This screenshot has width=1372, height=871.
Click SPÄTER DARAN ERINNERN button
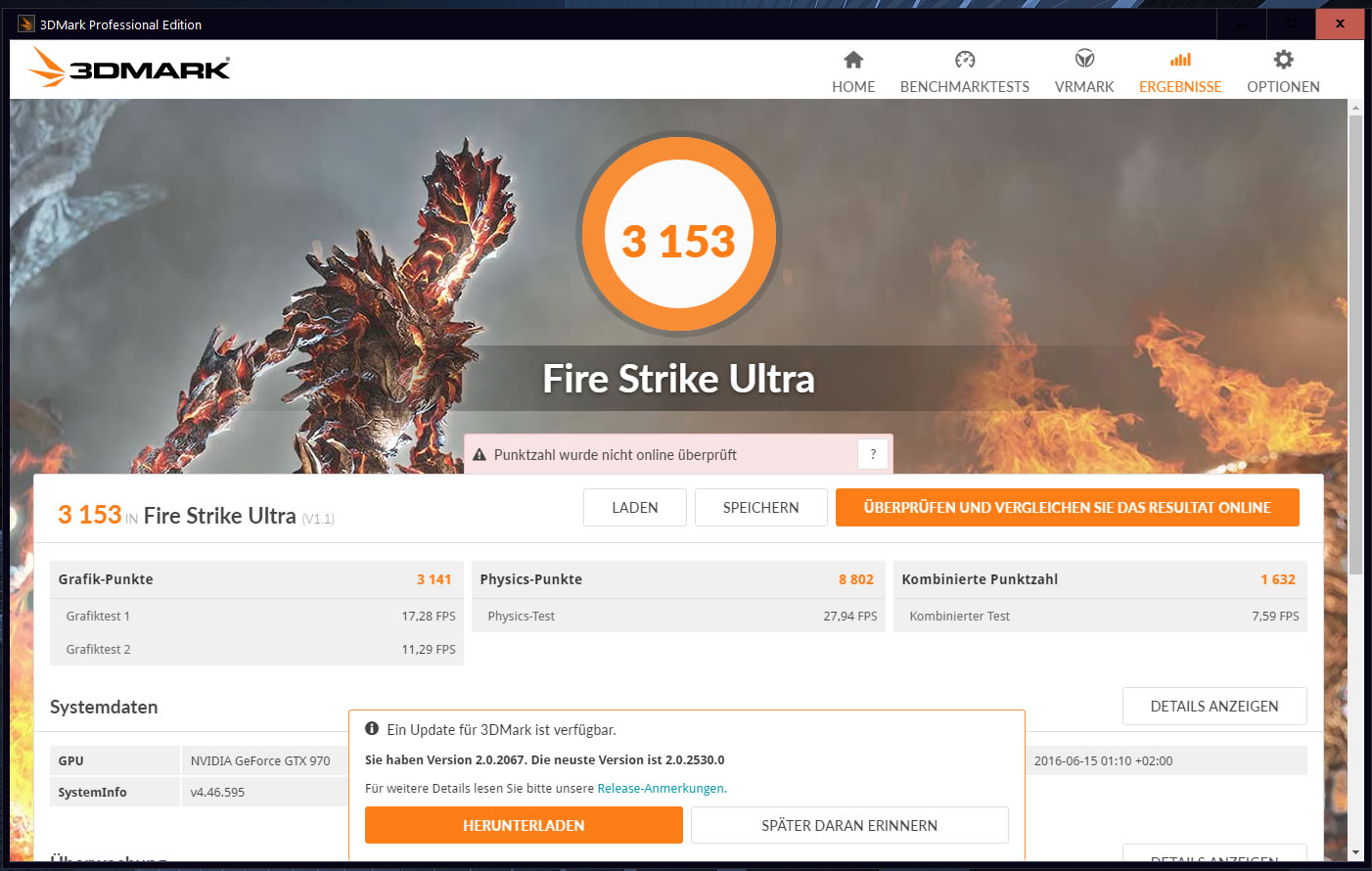(x=849, y=825)
